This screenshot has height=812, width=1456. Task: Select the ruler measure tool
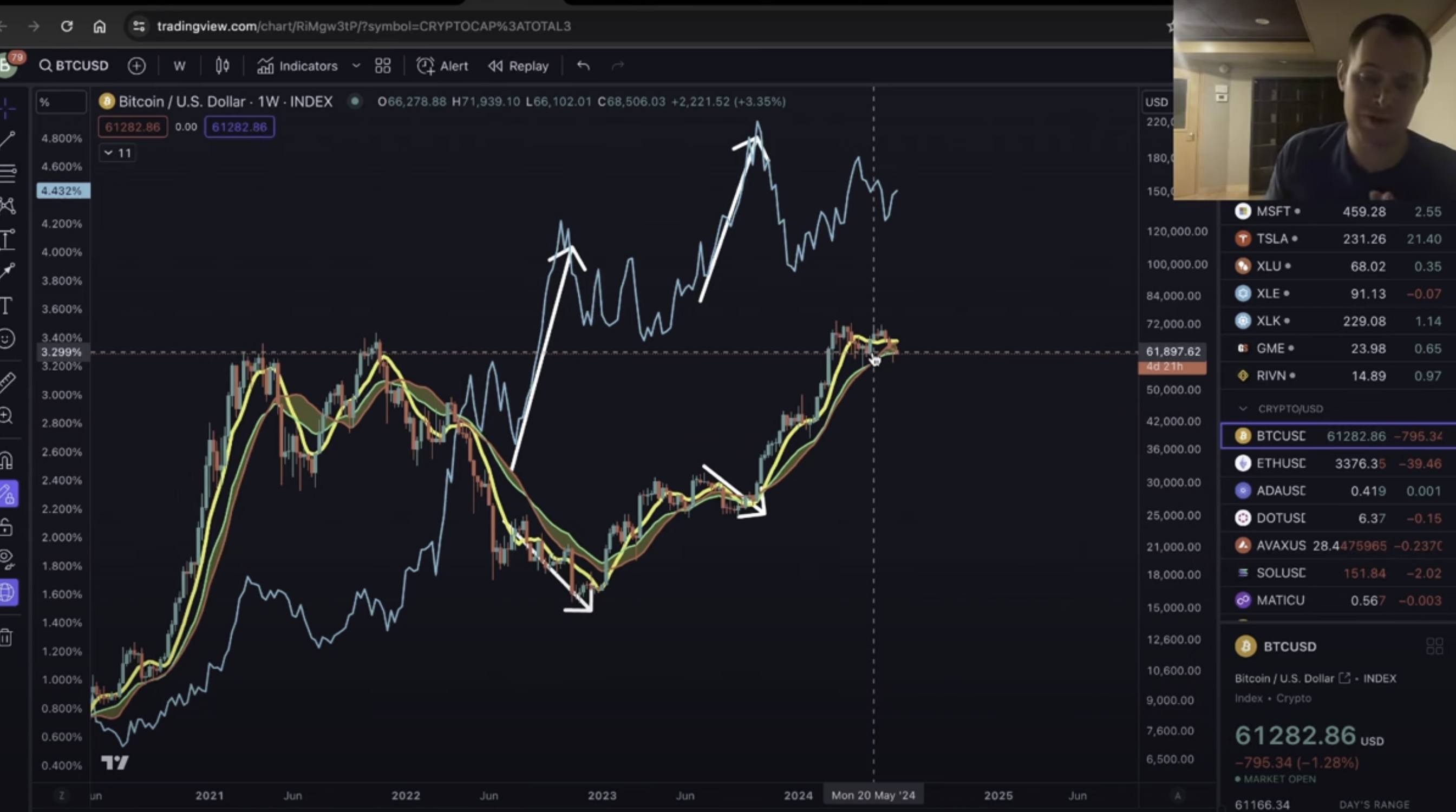(x=7, y=382)
